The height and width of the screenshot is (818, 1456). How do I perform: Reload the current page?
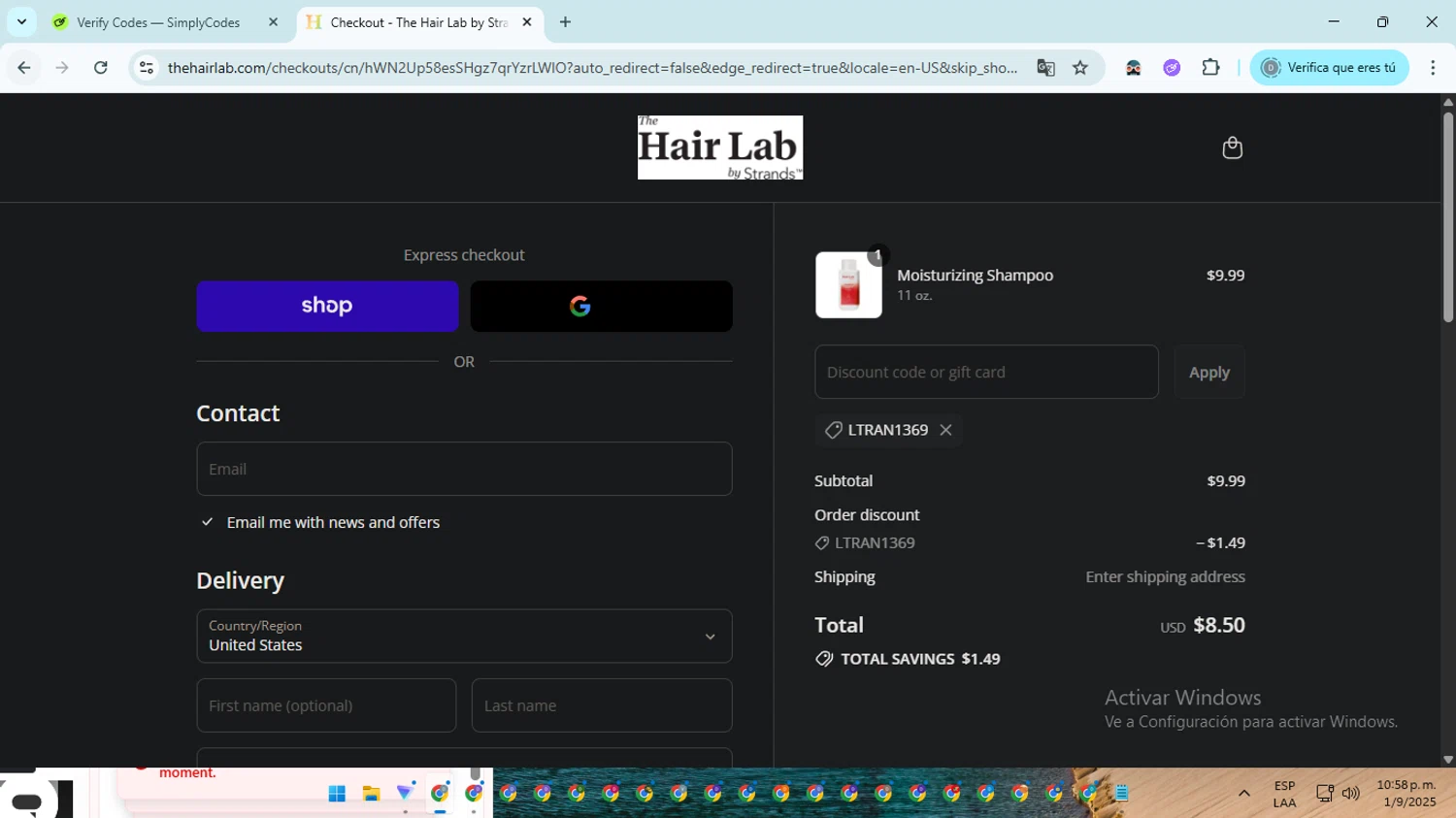pos(101,68)
